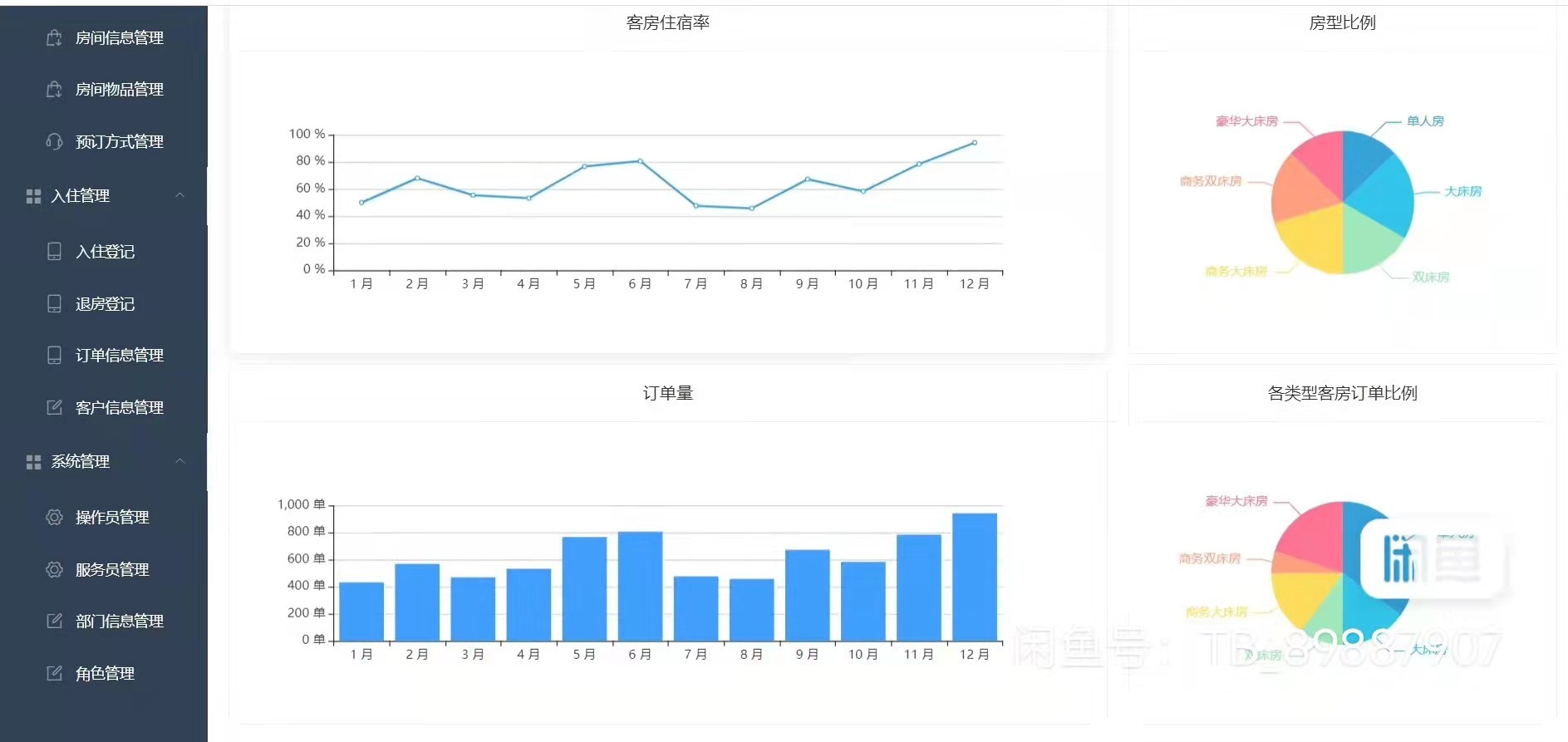This screenshot has height=742, width=1568.
Task: Click the 商务双床房 label in 各类型客房订单比例
Action: click(x=1210, y=558)
